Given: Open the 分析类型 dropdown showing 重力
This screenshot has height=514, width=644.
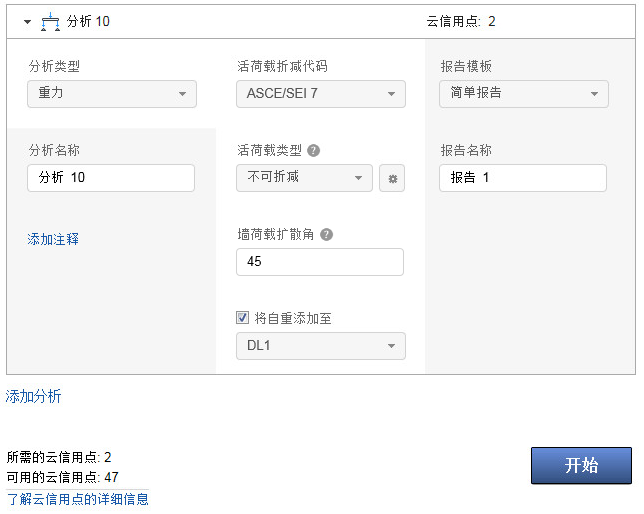Looking at the screenshot, I should [112, 94].
